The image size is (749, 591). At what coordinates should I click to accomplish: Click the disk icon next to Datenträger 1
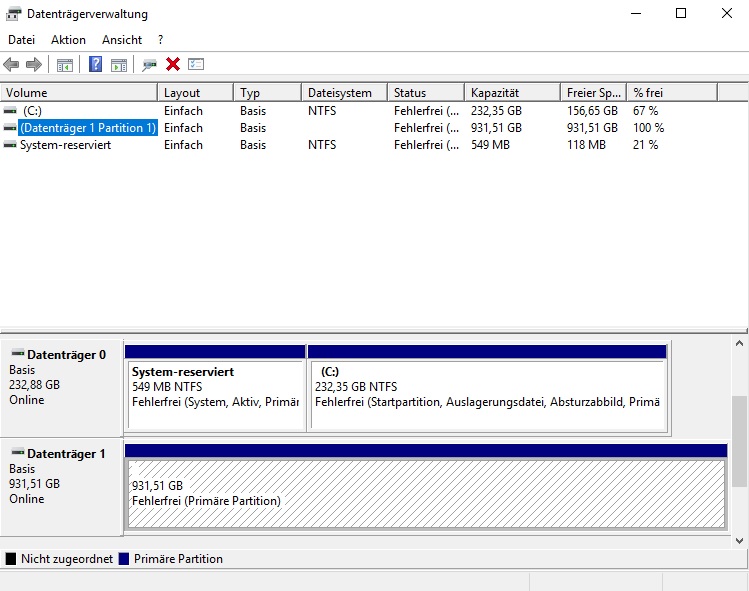click(x=18, y=452)
